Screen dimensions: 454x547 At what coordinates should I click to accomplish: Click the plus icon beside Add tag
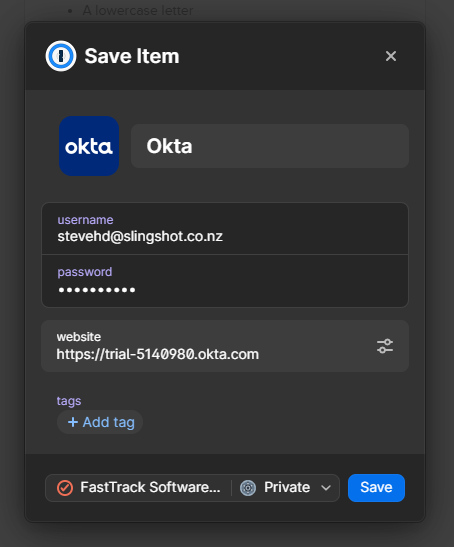[73, 422]
